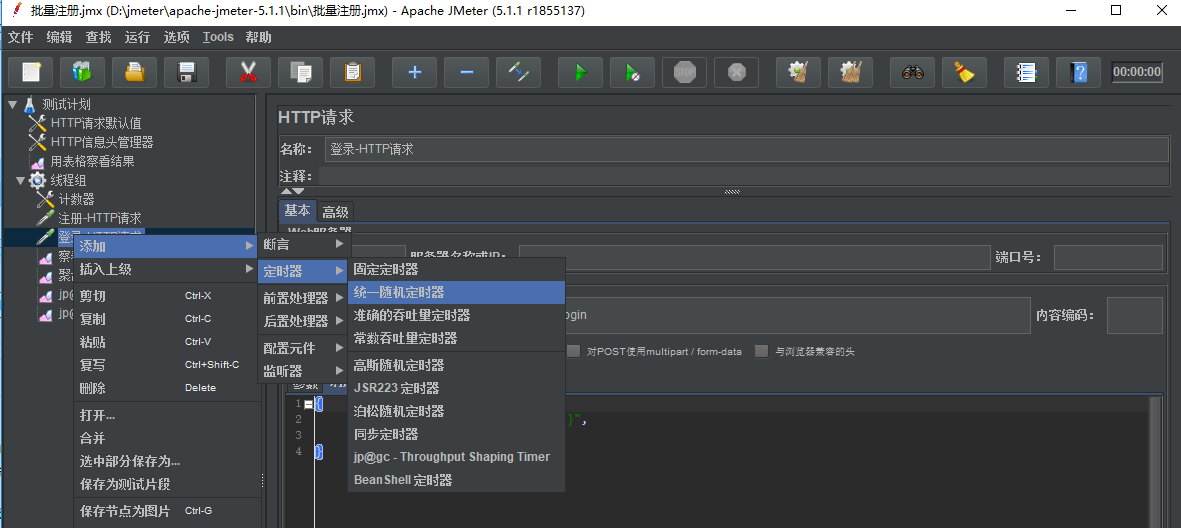Switch to the 基本 tab
Viewport: 1181px width, 528px height.
[x=298, y=210]
